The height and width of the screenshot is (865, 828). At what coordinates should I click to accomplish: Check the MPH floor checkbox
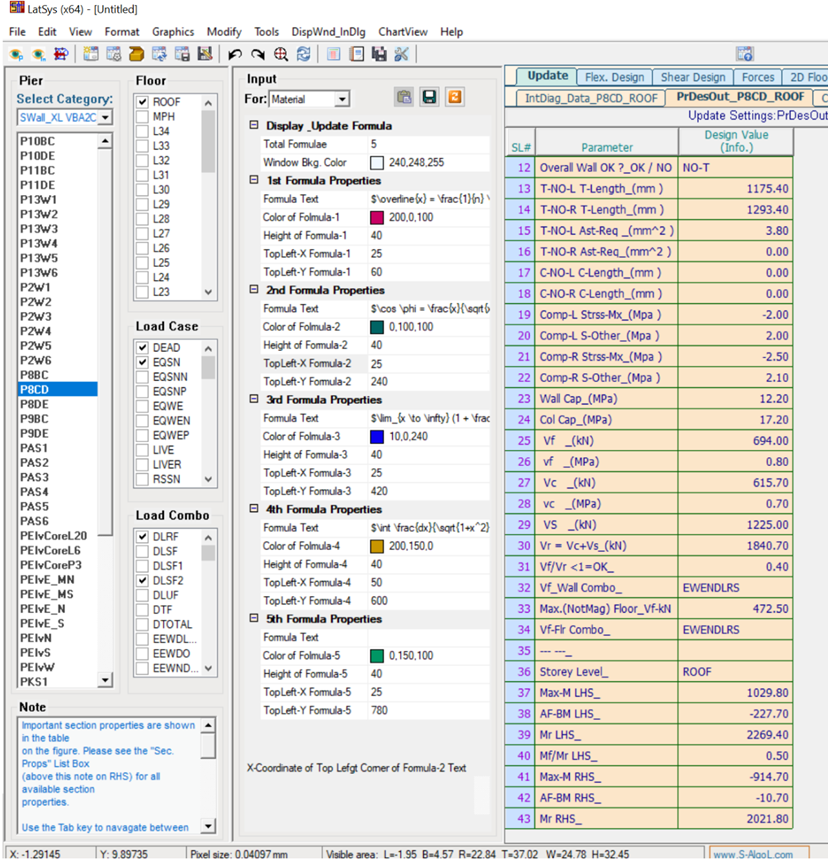click(143, 116)
